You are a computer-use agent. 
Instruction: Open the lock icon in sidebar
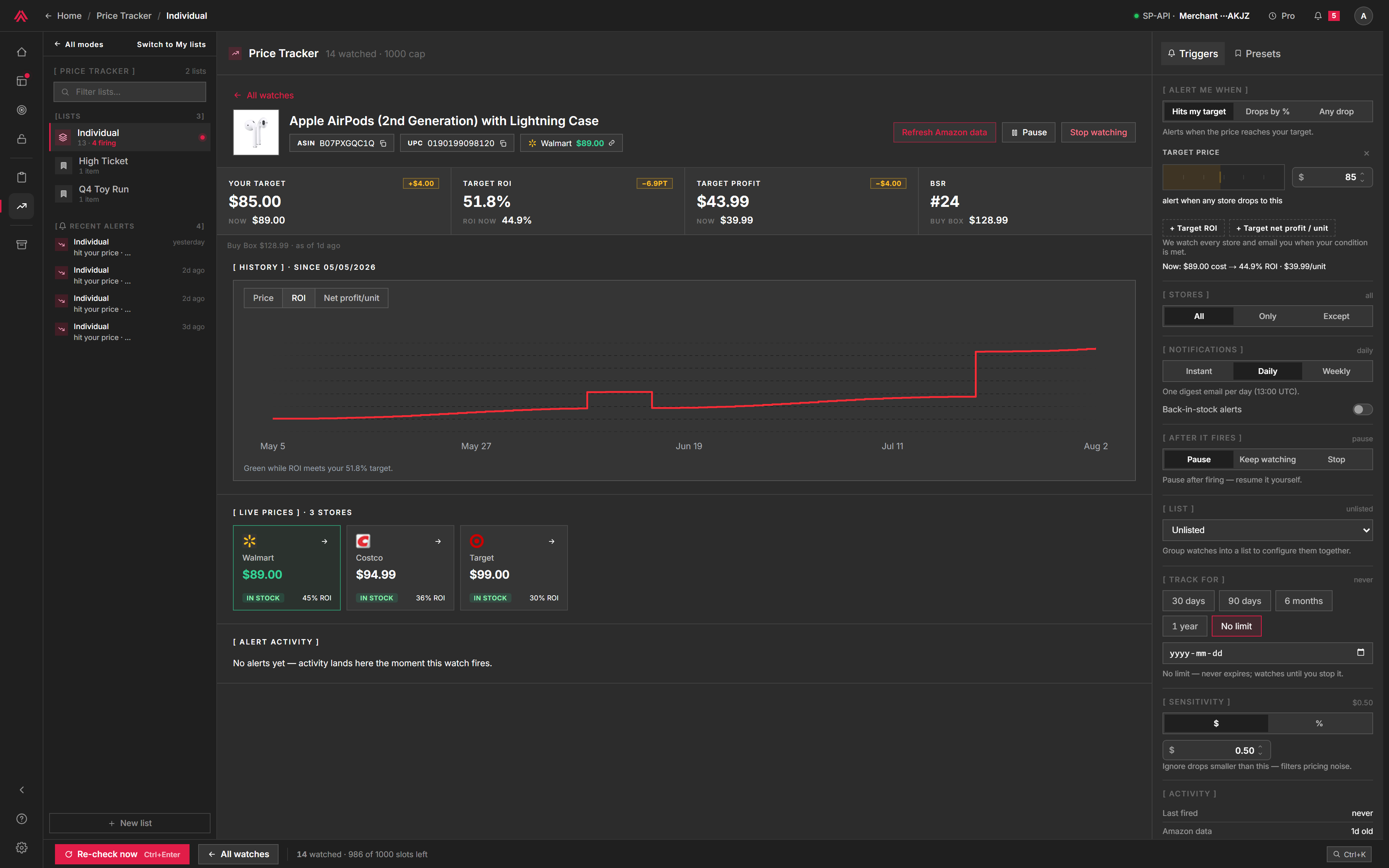point(21,139)
